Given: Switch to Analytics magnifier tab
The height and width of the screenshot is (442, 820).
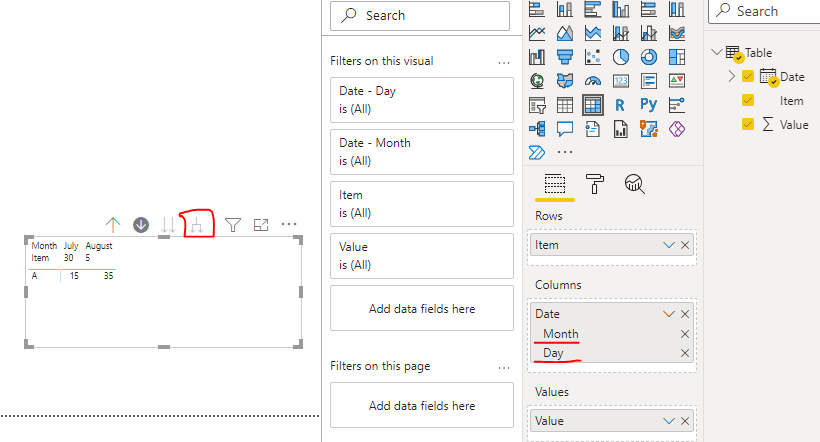Looking at the screenshot, I should click(634, 184).
